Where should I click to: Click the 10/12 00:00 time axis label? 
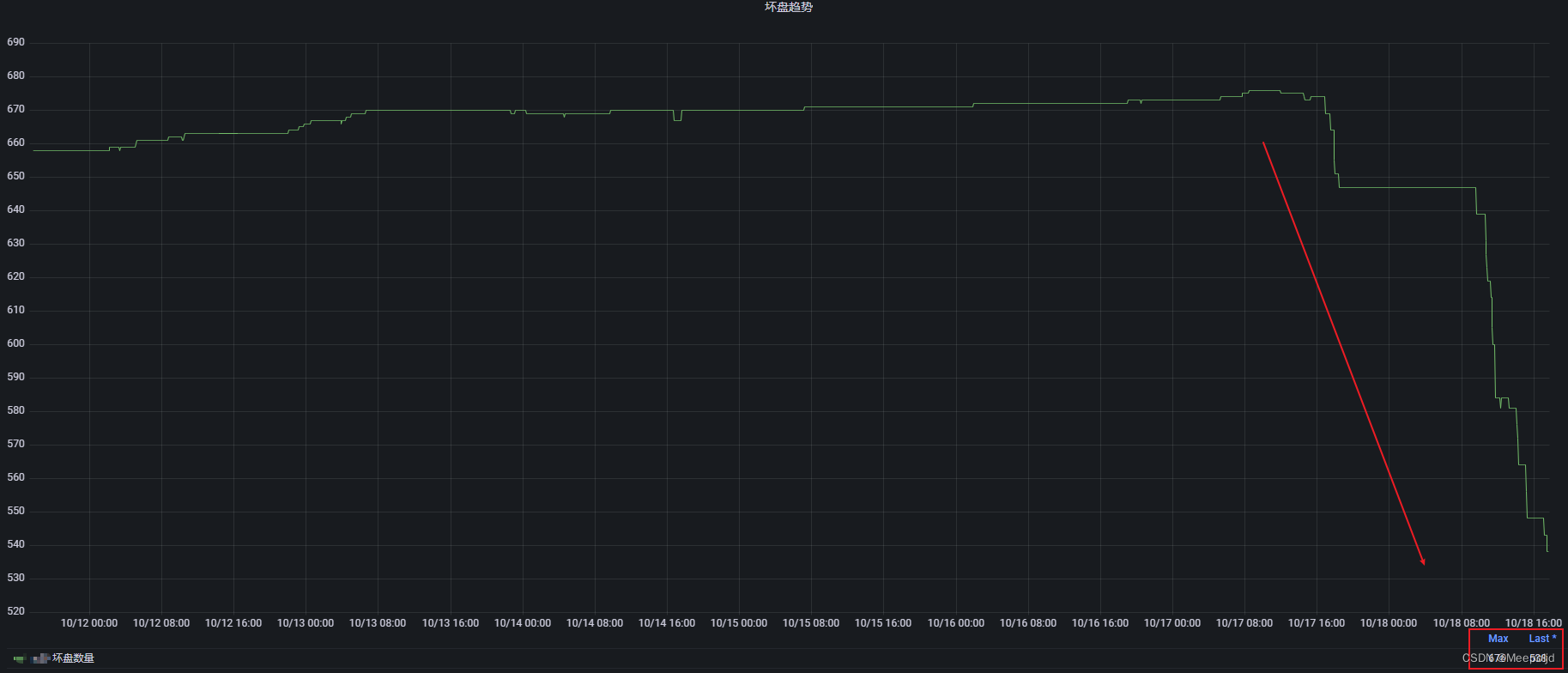pos(89,623)
